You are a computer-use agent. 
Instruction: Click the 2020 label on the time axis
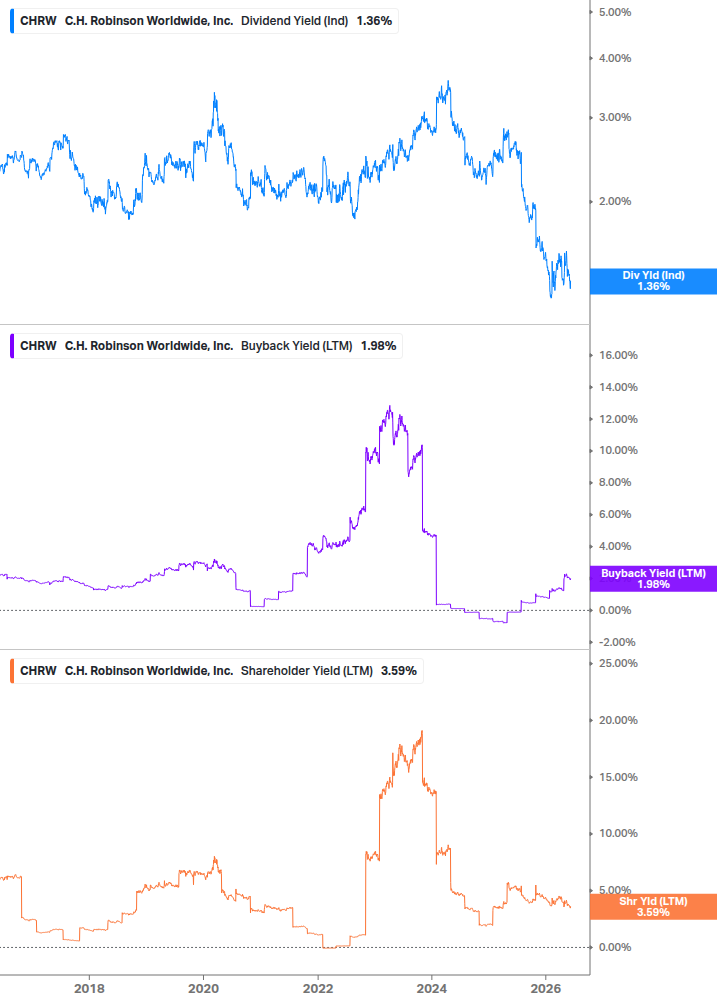tap(203, 989)
